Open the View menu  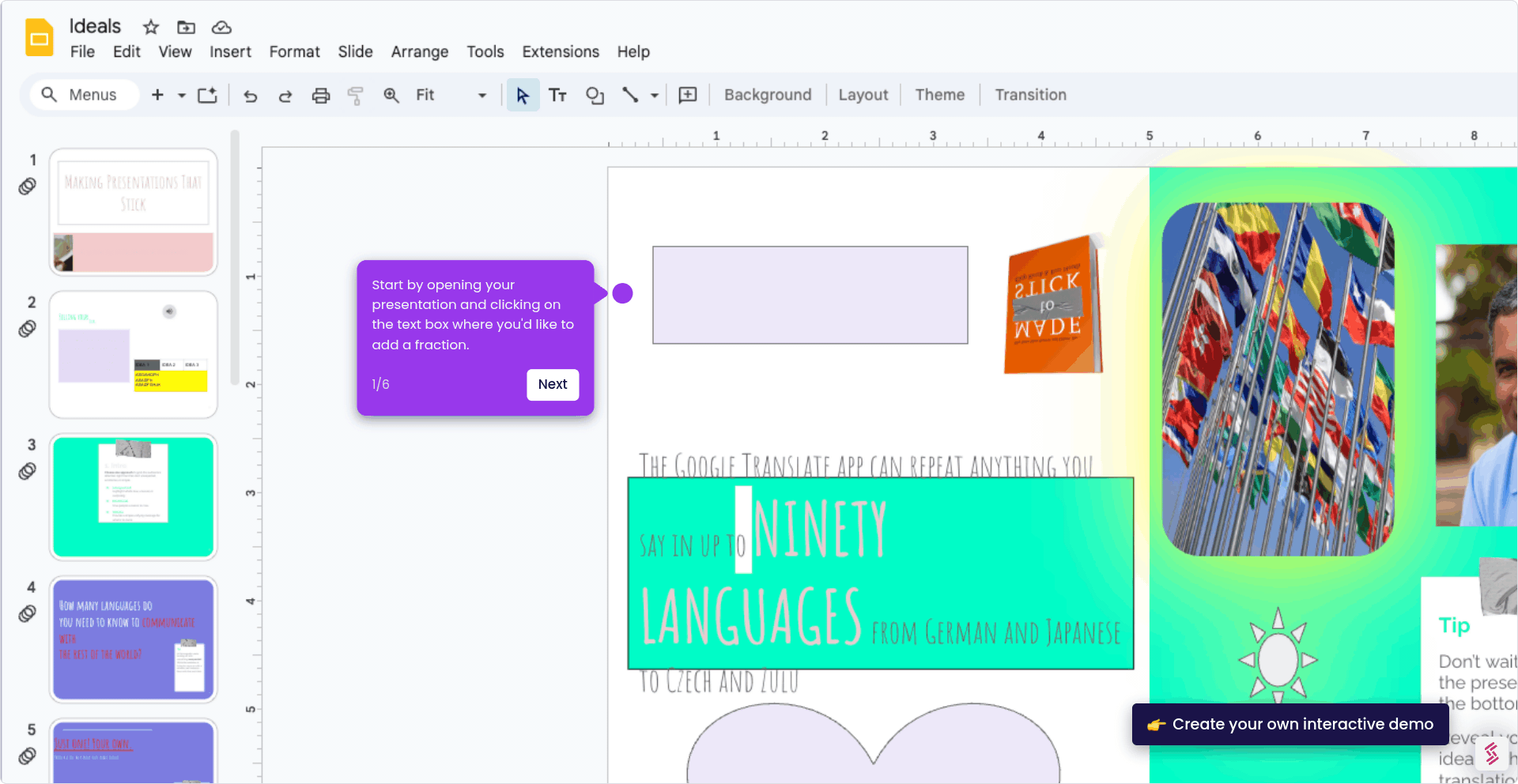(175, 51)
